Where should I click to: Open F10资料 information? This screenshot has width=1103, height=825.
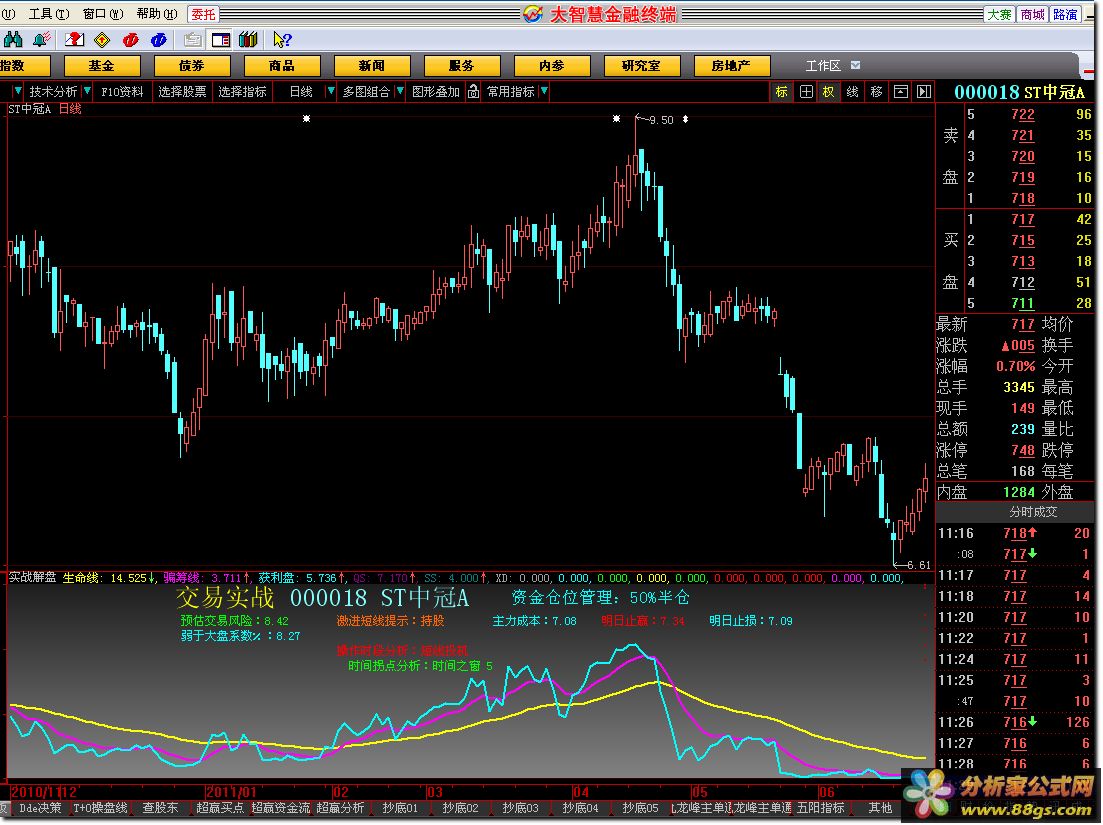pyautogui.click(x=122, y=91)
